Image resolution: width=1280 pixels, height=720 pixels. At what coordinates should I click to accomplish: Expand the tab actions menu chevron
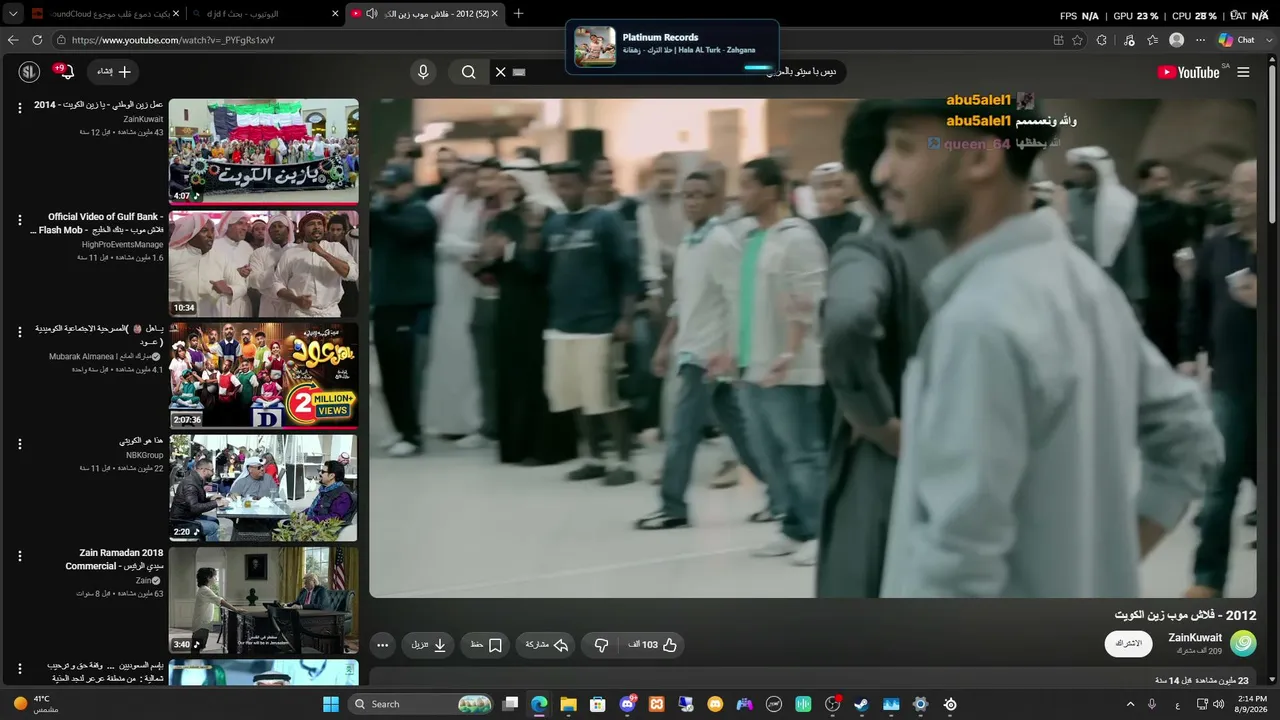point(13,13)
